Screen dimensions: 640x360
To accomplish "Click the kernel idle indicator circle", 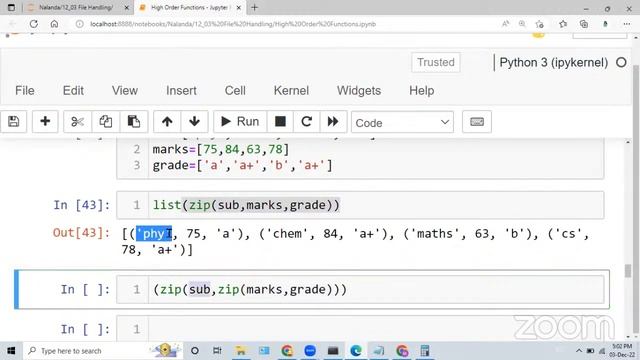I will tap(621, 62).
